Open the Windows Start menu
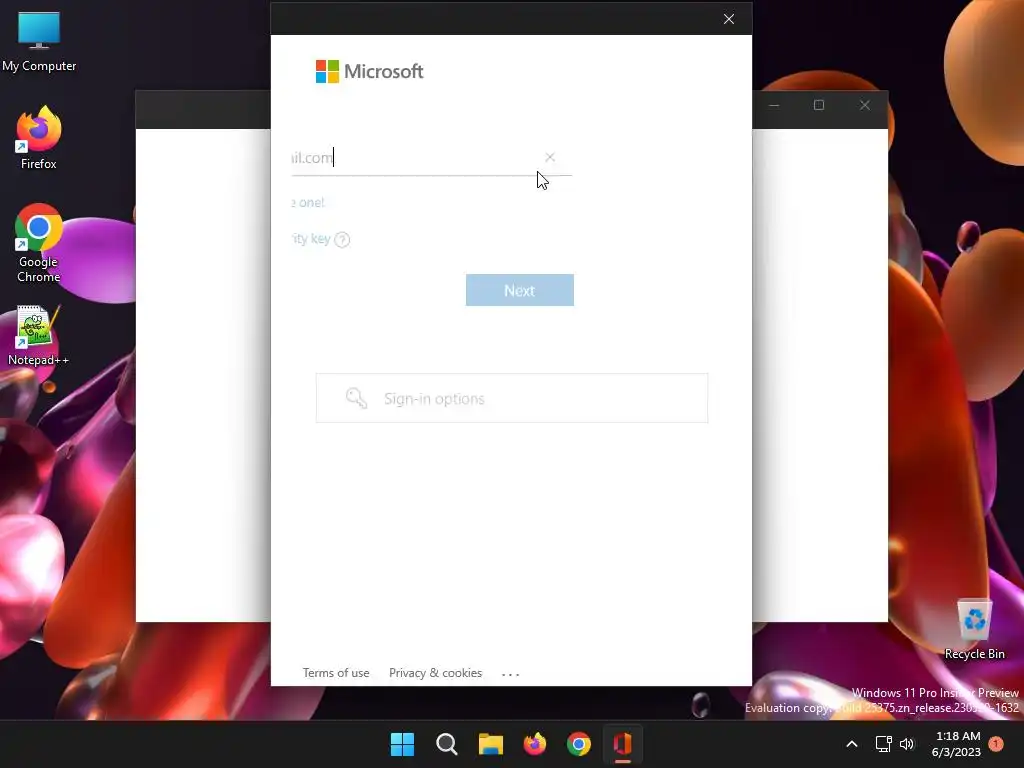This screenshot has height=768, width=1024. 402,744
